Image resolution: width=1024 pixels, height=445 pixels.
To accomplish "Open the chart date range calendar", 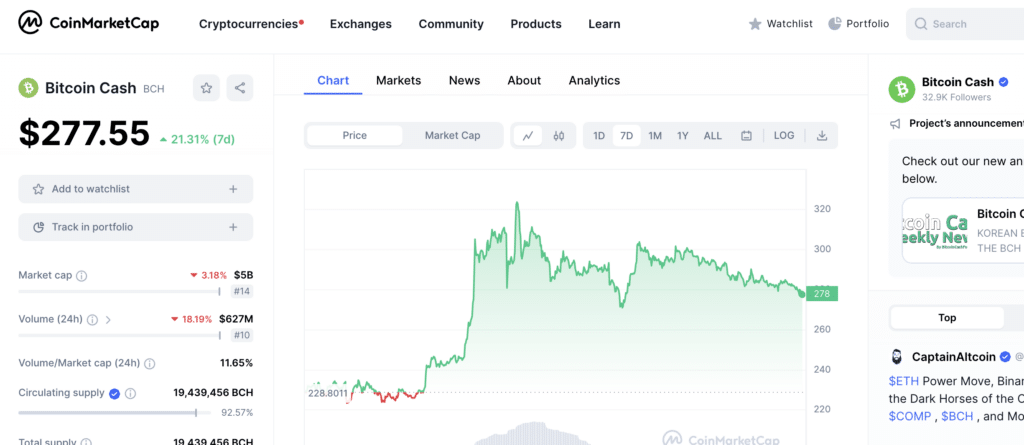I will point(746,135).
